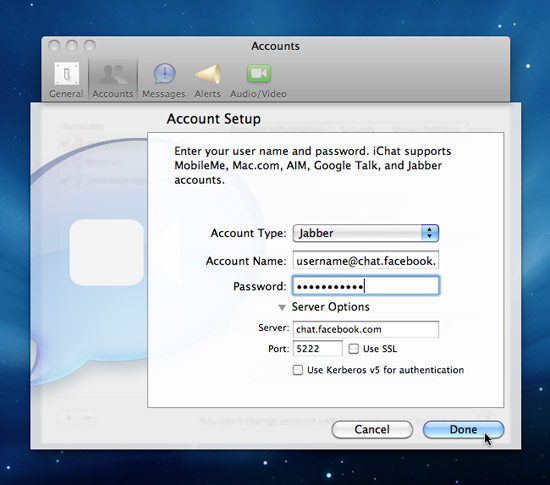Screen dimensions: 550x485
Task: Close the Accounts window with the red button
Action: pos(54,46)
